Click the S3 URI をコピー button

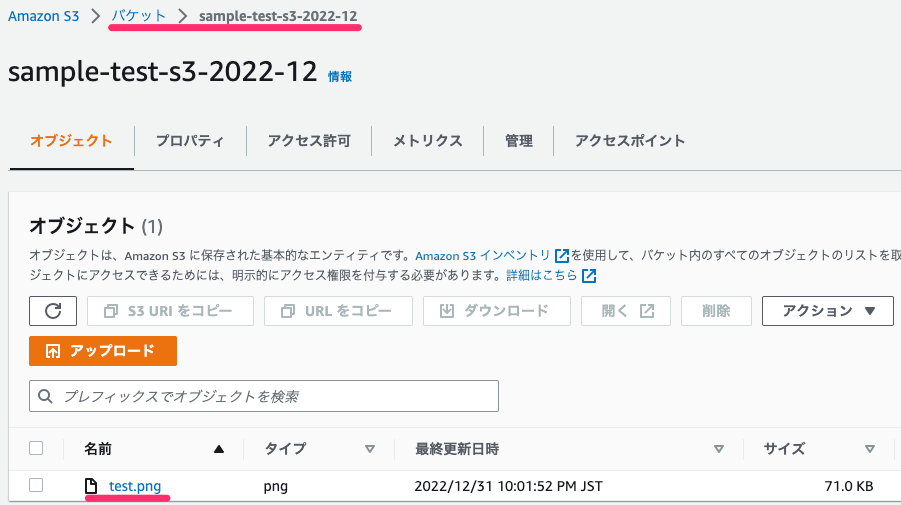pos(170,311)
